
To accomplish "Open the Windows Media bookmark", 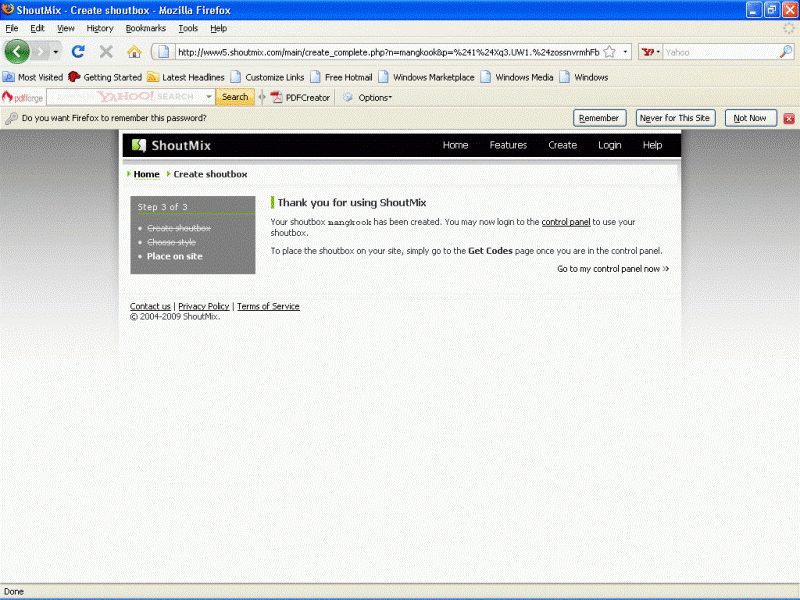I will pos(517,77).
